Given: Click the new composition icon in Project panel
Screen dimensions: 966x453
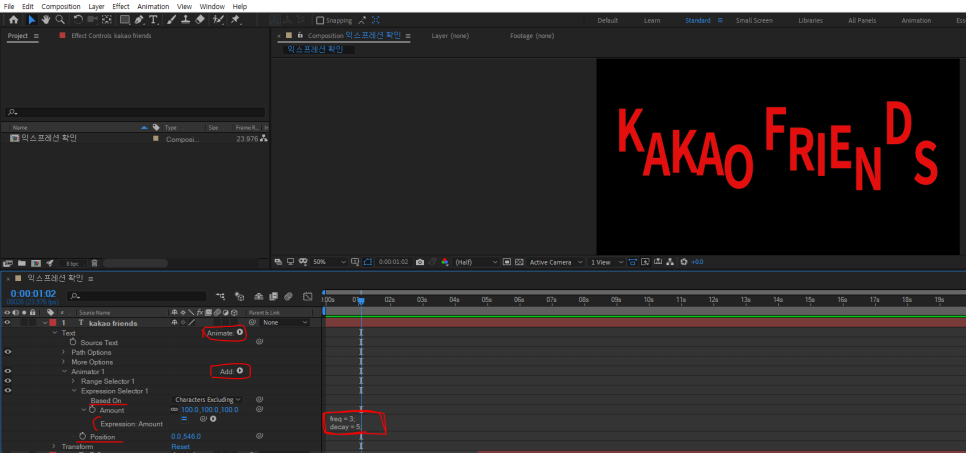Looking at the screenshot, I should 36,263.
